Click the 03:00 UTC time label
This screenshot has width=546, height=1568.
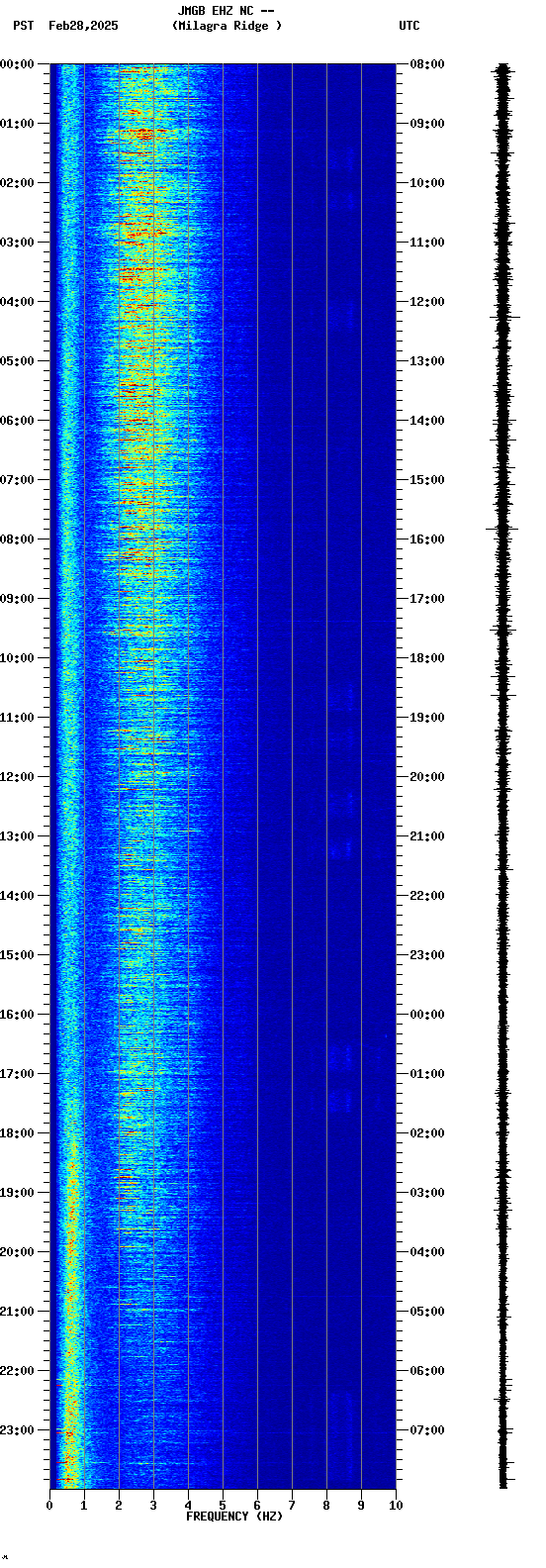click(427, 1193)
